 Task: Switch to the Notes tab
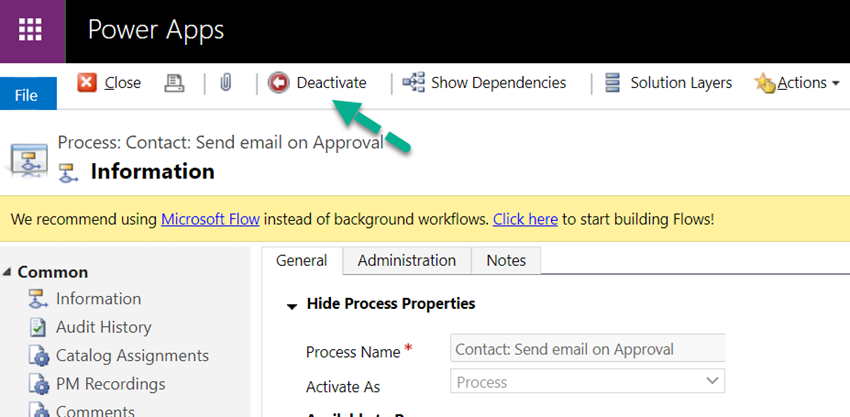506,260
